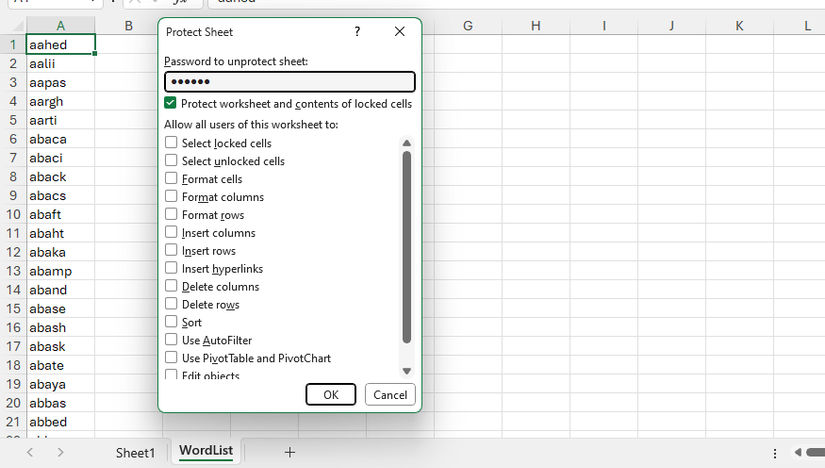Check the Delete rows box
The height and width of the screenshot is (468, 825).
(x=171, y=304)
